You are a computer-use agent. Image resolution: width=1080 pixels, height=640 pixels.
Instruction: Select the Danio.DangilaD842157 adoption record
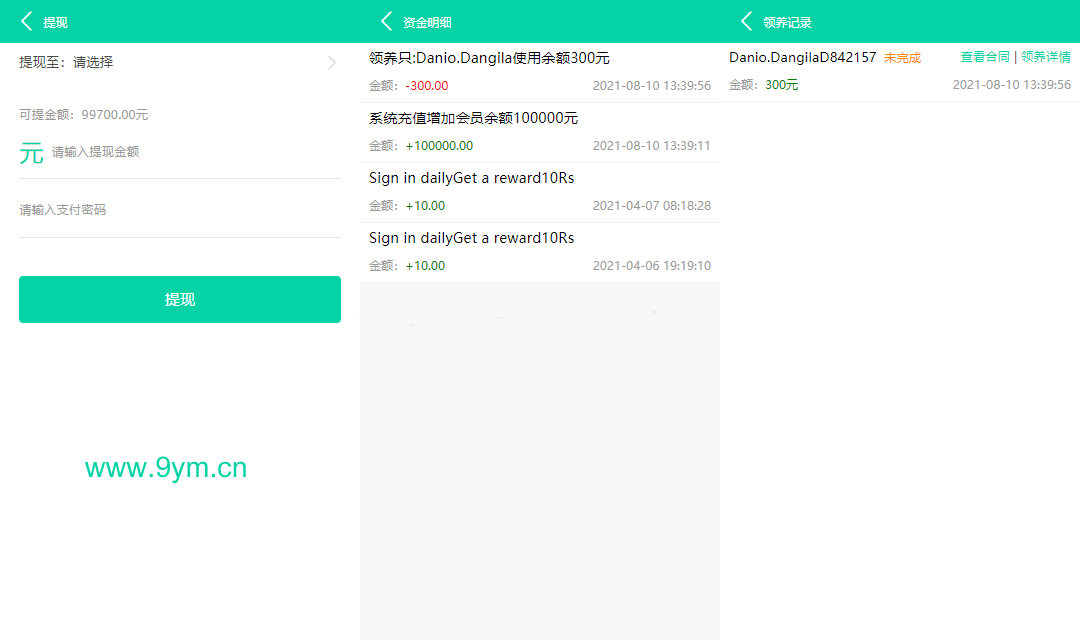[802, 58]
